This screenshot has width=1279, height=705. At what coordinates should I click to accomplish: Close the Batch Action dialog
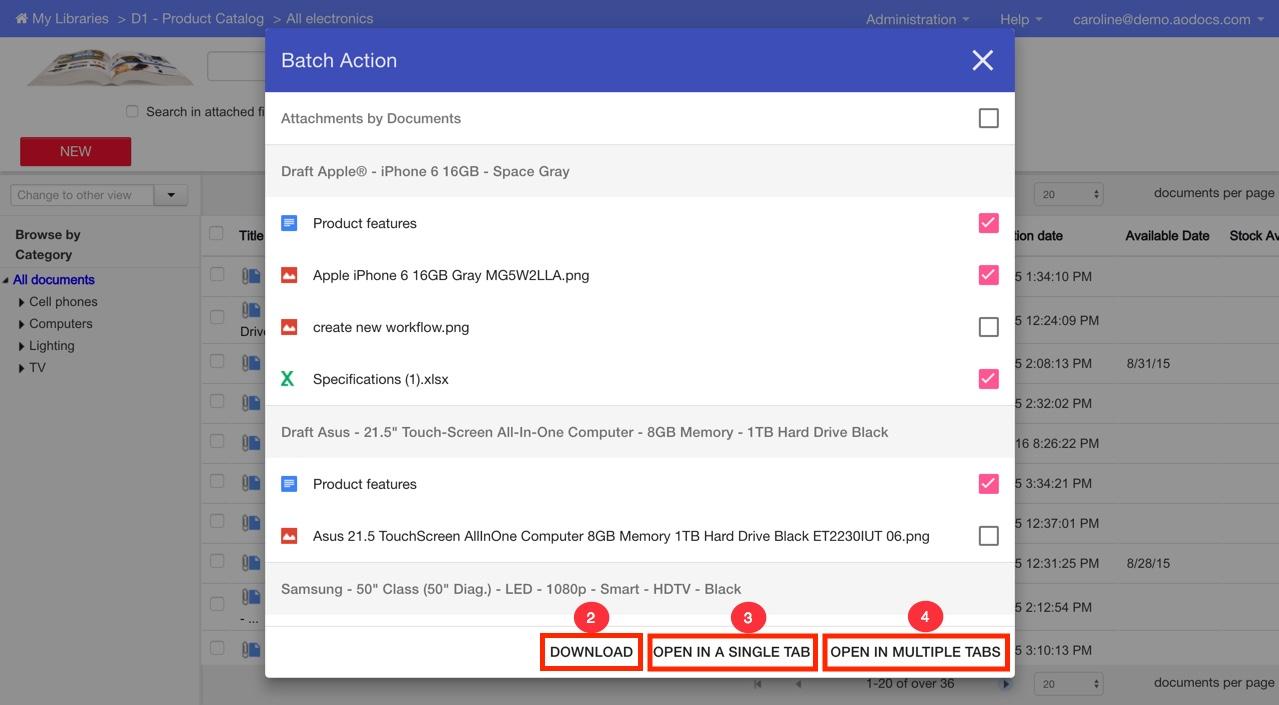pyautogui.click(x=983, y=60)
